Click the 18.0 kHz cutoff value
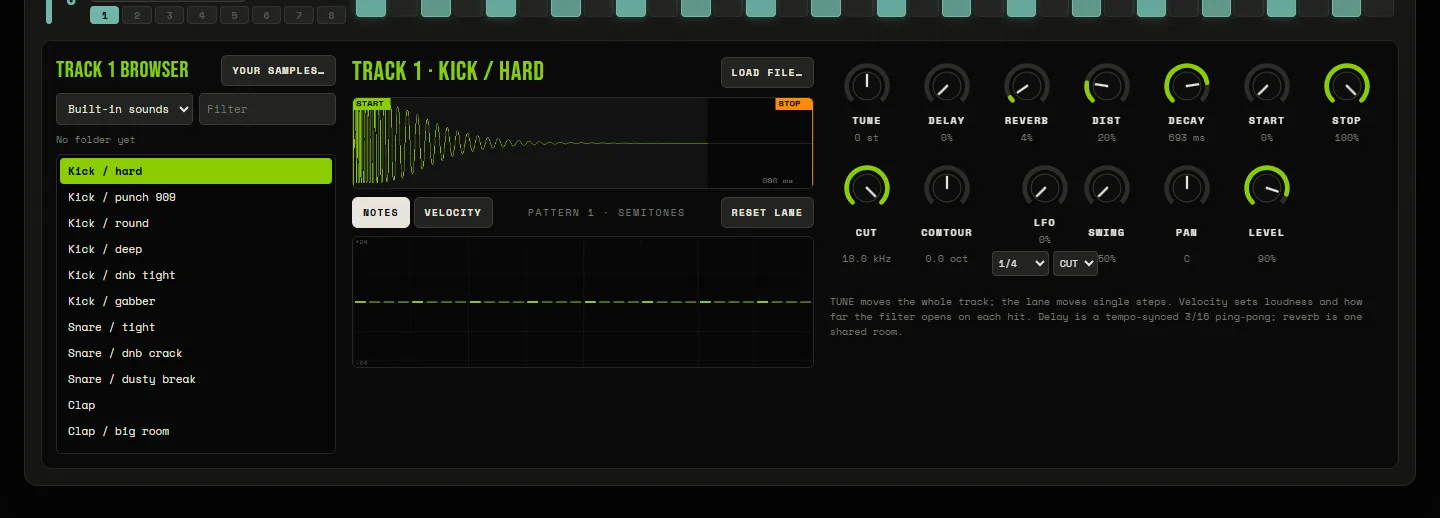This screenshot has width=1440, height=518. (x=867, y=259)
